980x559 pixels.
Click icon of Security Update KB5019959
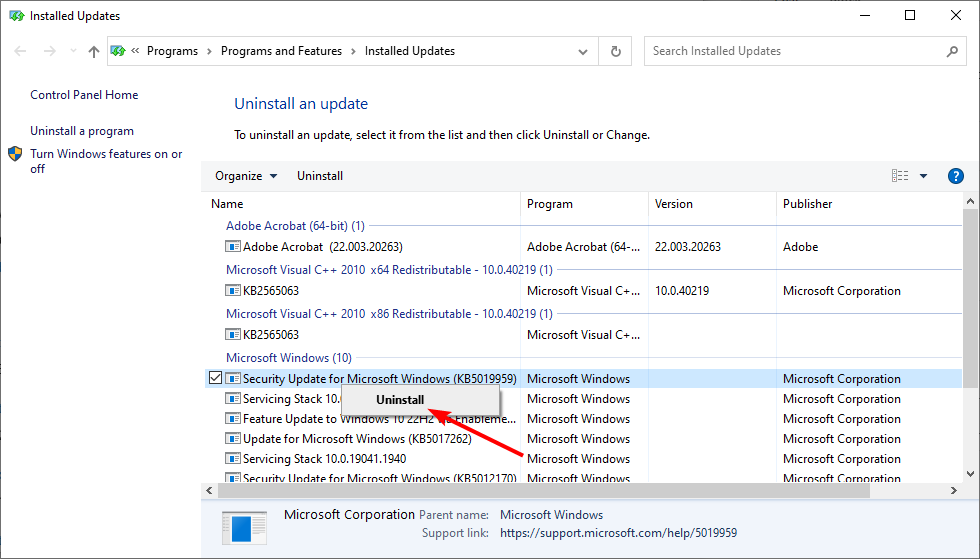pos(232,378)
